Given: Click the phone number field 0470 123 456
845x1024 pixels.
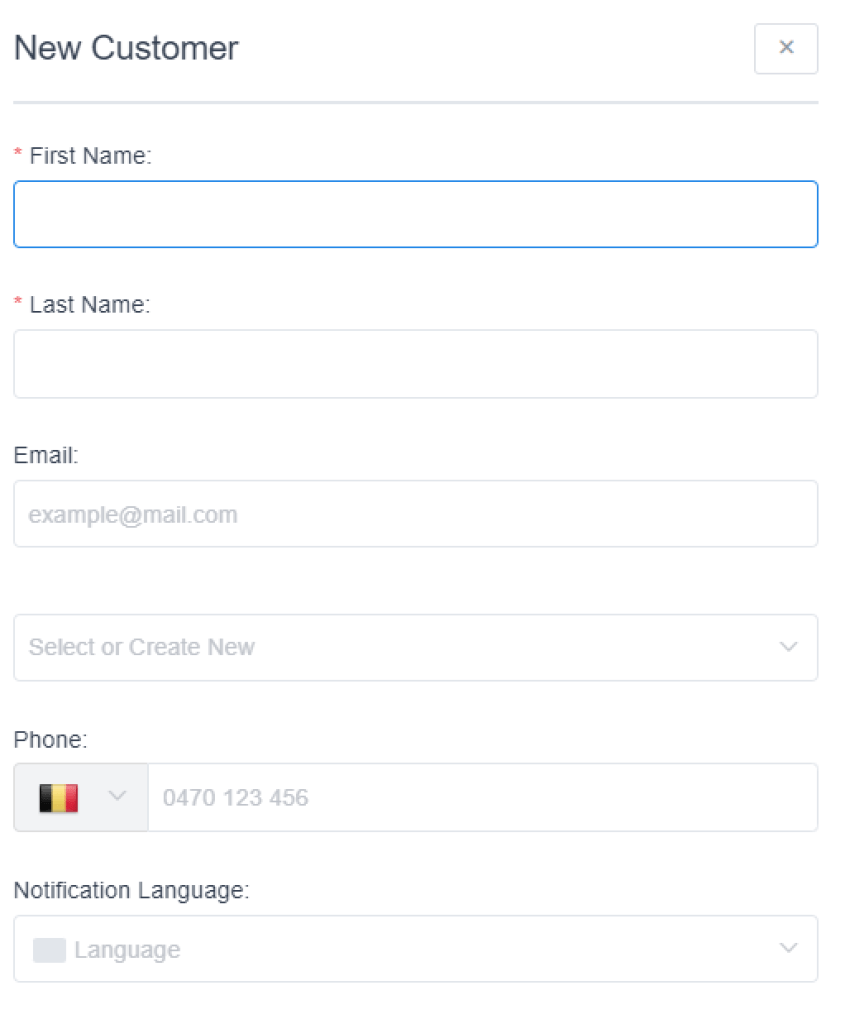Looking at the screenshot, I should point(482,798).
